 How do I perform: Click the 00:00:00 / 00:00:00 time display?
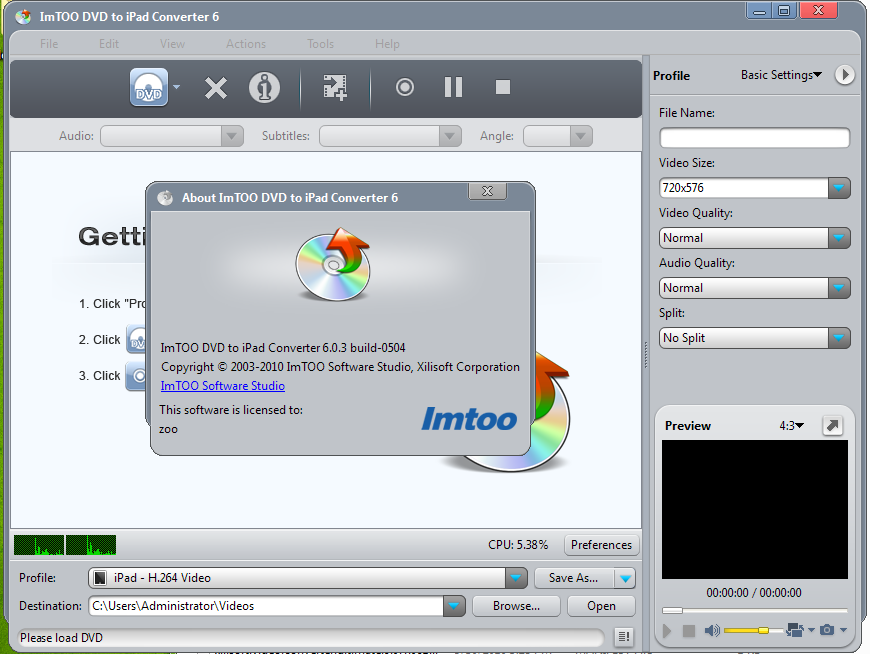754,592
